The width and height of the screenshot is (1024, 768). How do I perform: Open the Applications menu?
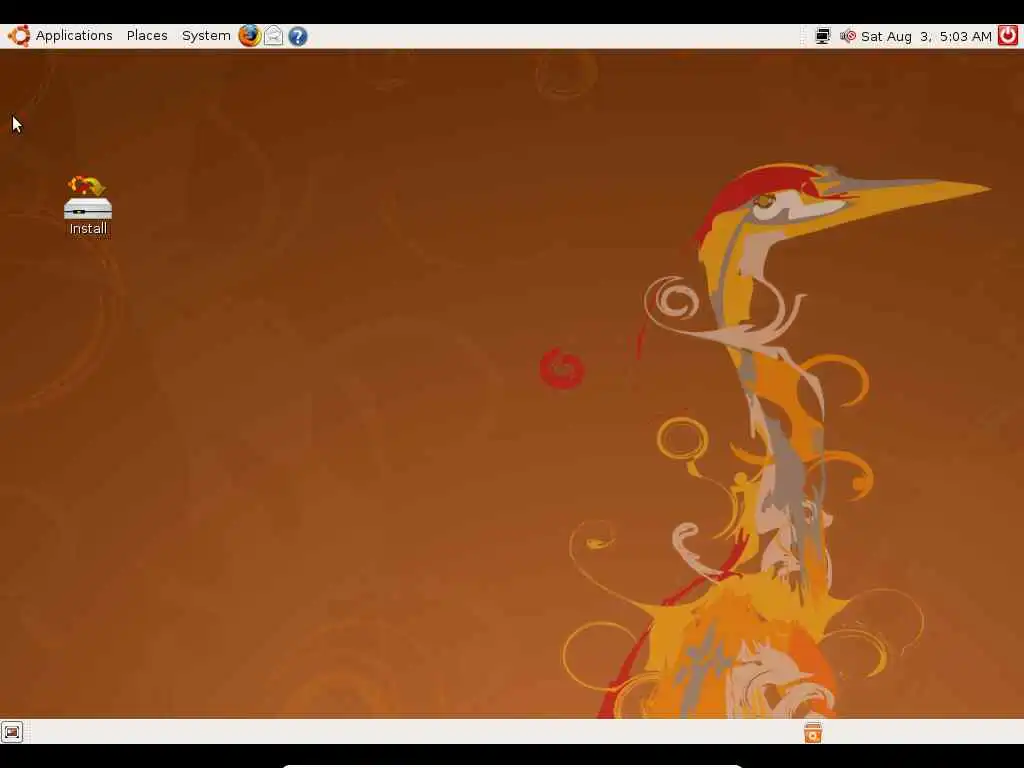[74, 36]
